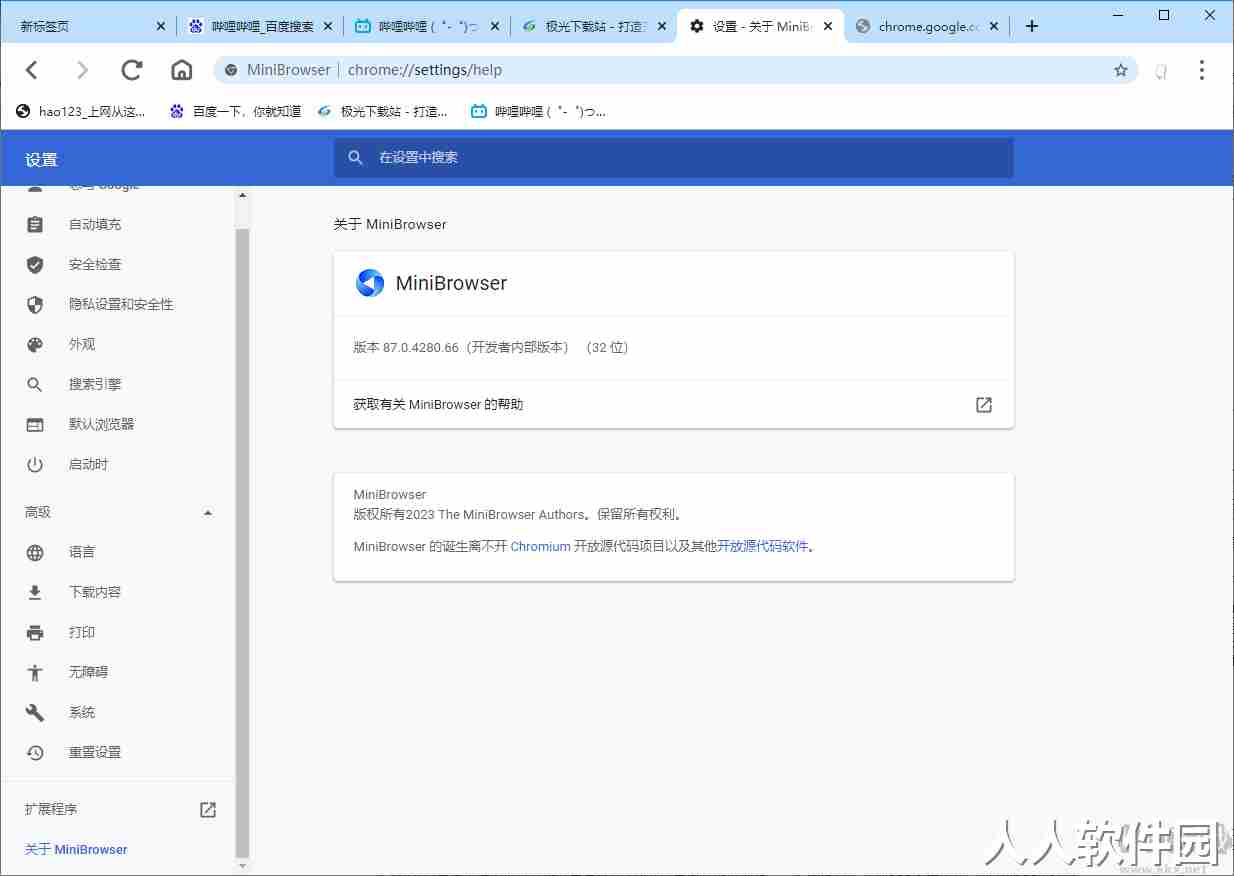Click the reset settings clock icon
Screen dimensions: 1234x876
tap(35, 752)
